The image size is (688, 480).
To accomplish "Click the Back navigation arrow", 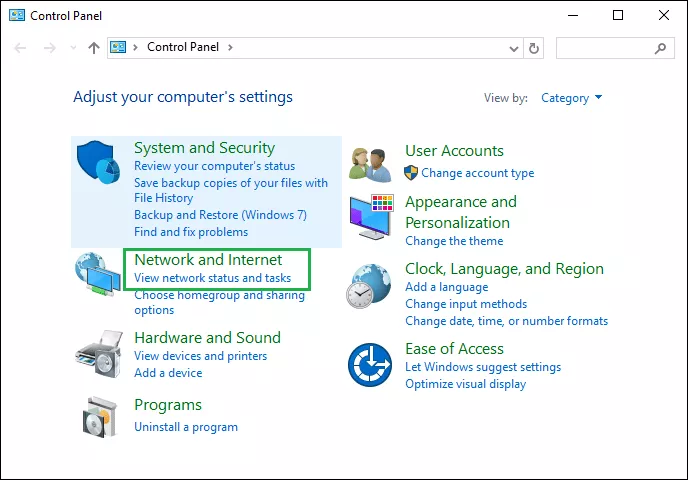I will pyautogui.click(x=20, y=47).
